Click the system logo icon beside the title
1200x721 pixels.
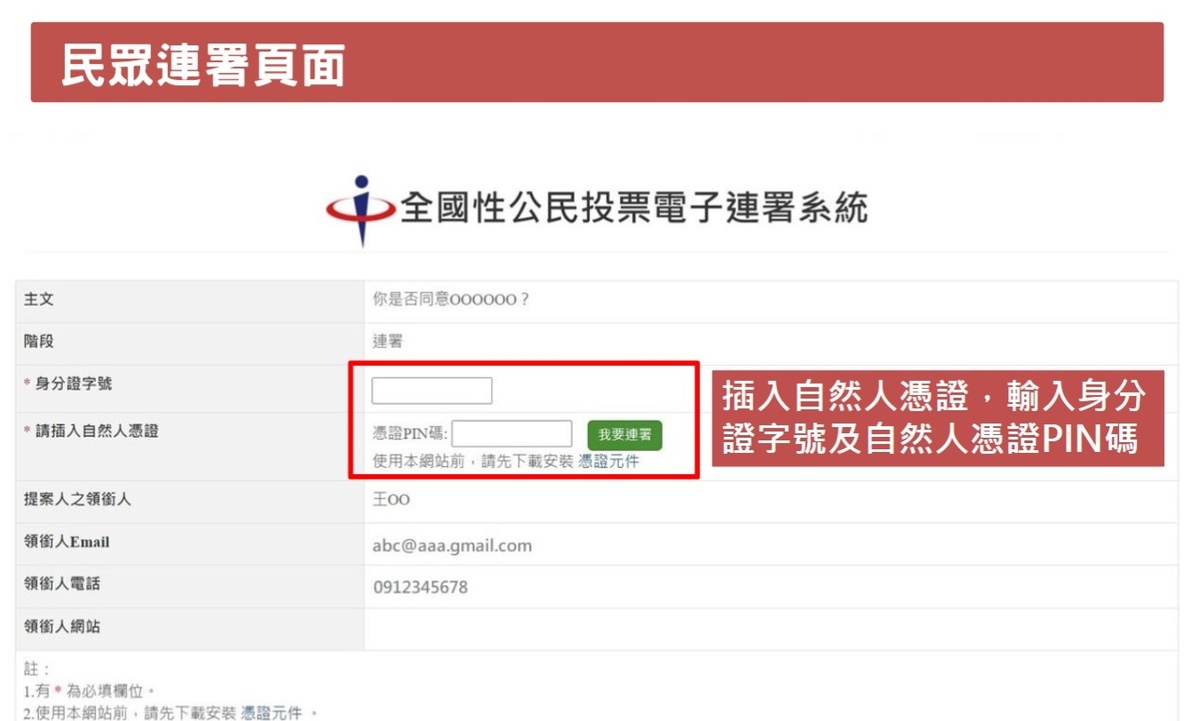click(x=361, y=211)
